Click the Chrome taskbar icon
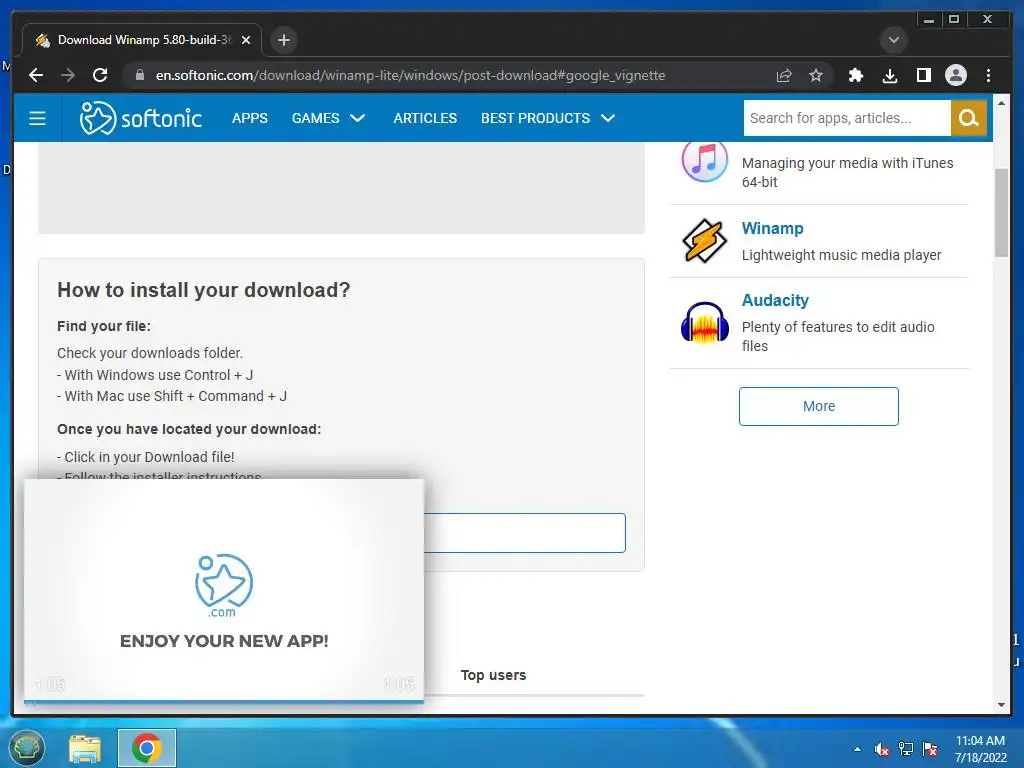The width and height of the screenshot is (1024, 768). point(146,748)
